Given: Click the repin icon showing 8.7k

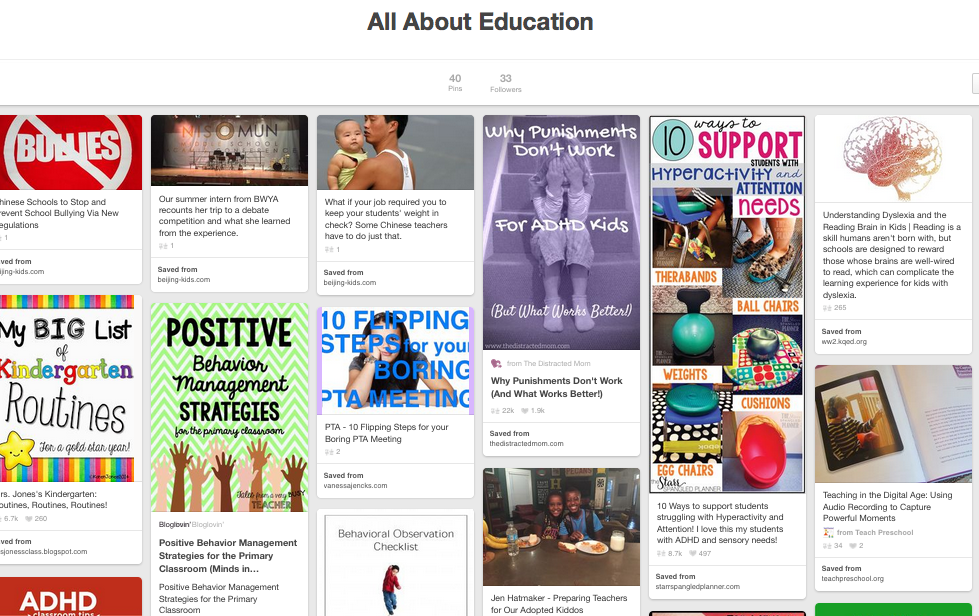Looking at the screenshot, I should click(661, 554).
